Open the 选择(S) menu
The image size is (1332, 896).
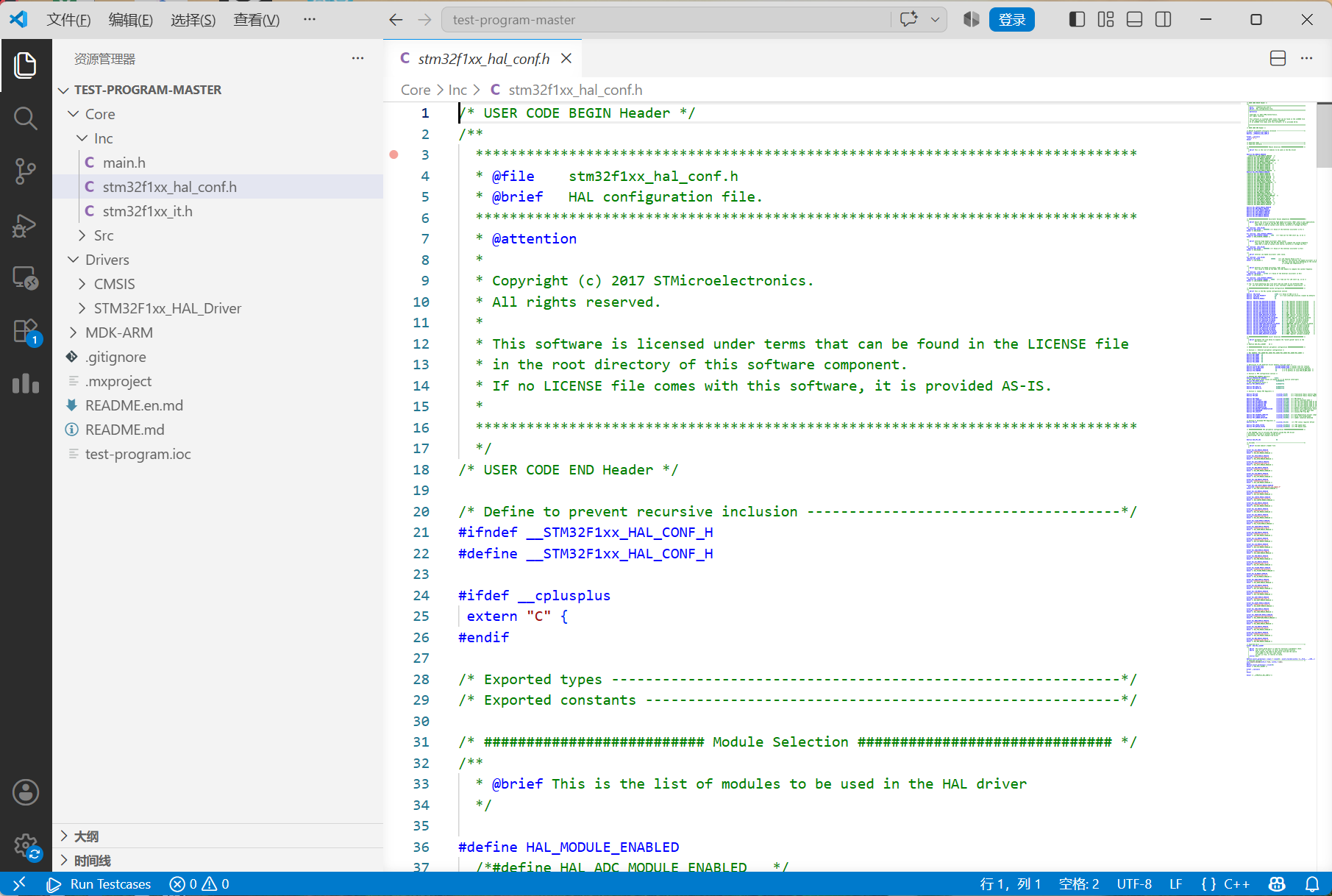click(193, 20)
